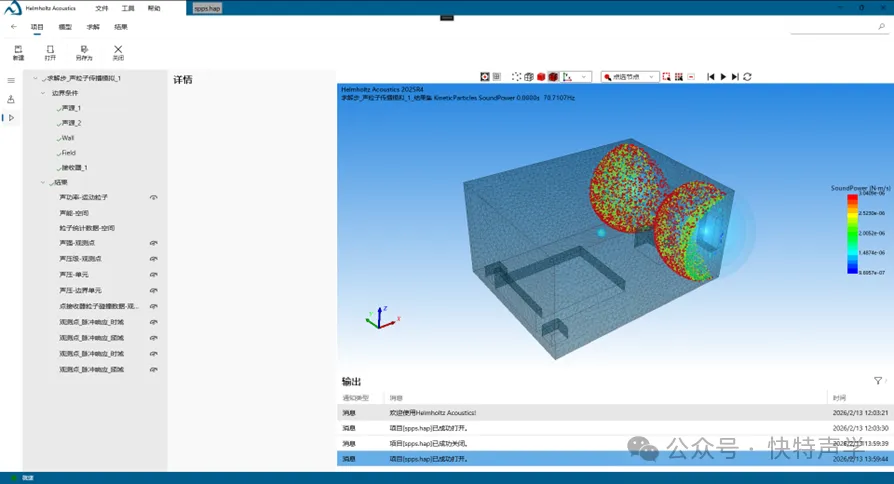
Task: Click the 通知类型 column header
Action: 355,398
